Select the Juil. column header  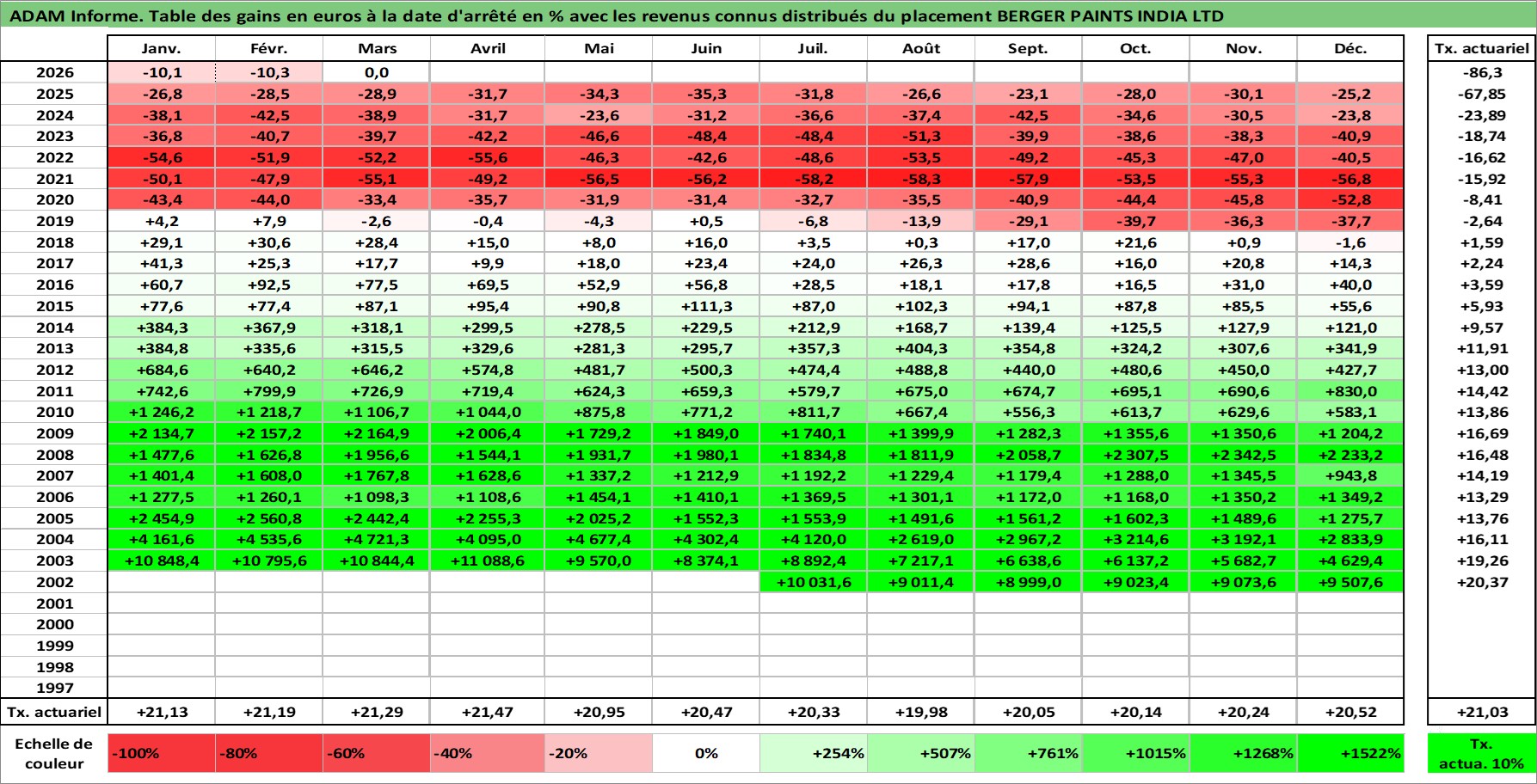click(x=813, y=48)
